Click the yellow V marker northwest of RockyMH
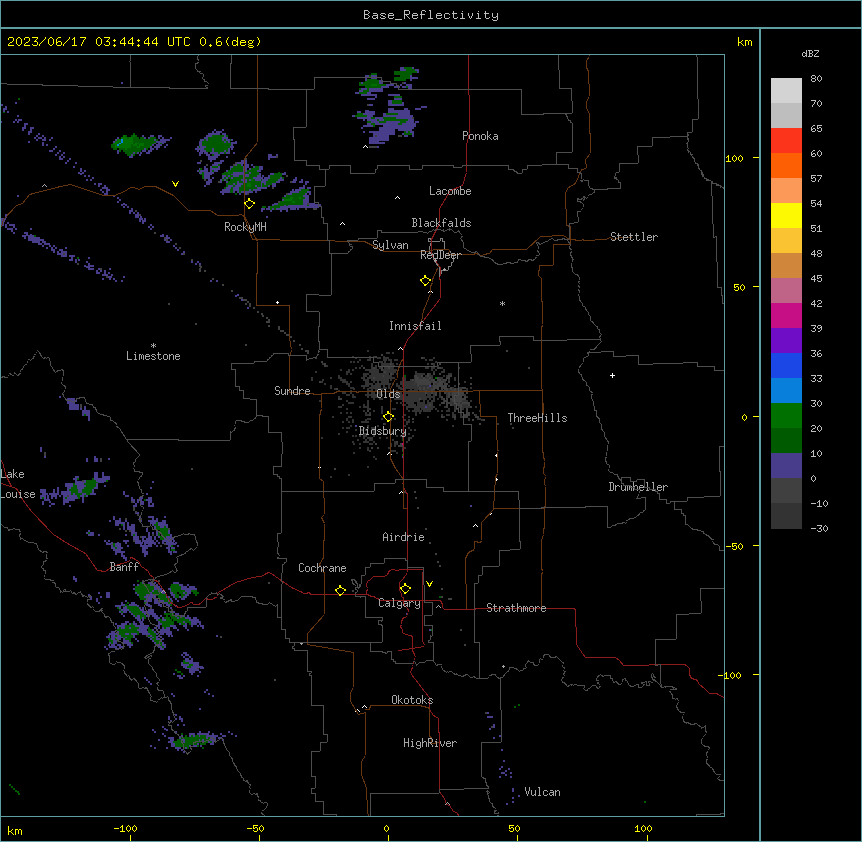The image size is (862, 842). coord(175,184)
